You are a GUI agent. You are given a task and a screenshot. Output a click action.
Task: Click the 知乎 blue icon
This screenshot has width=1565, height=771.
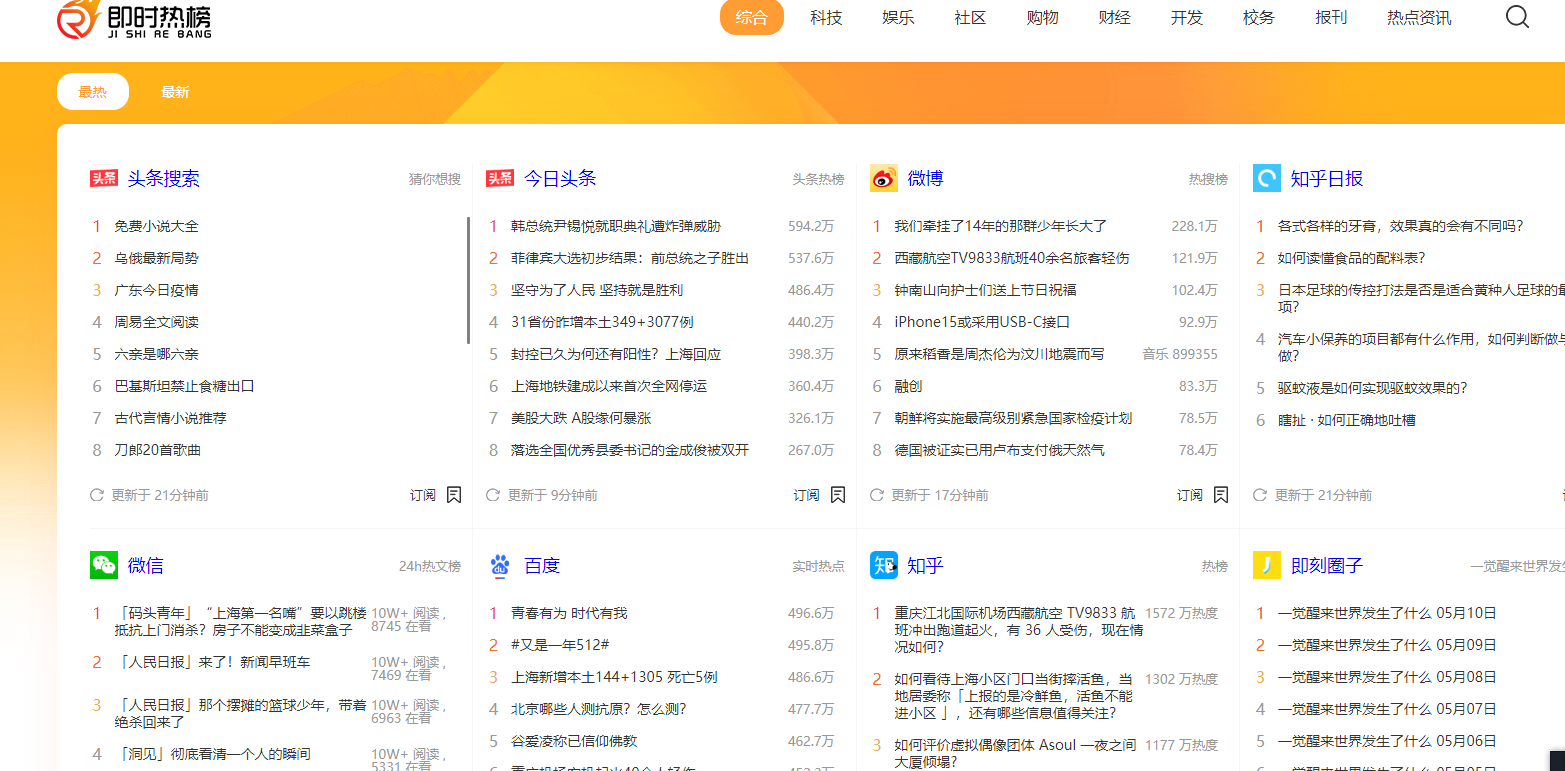pyautogui.click(x=884, y=565)
